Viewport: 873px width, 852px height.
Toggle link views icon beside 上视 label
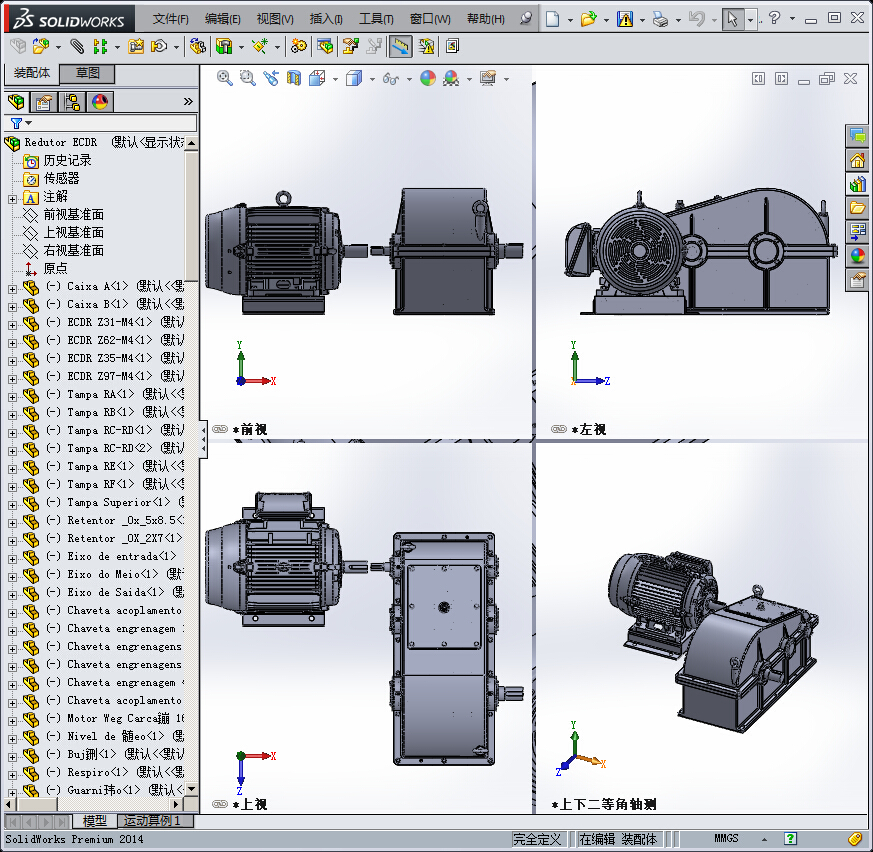(220, 804)
